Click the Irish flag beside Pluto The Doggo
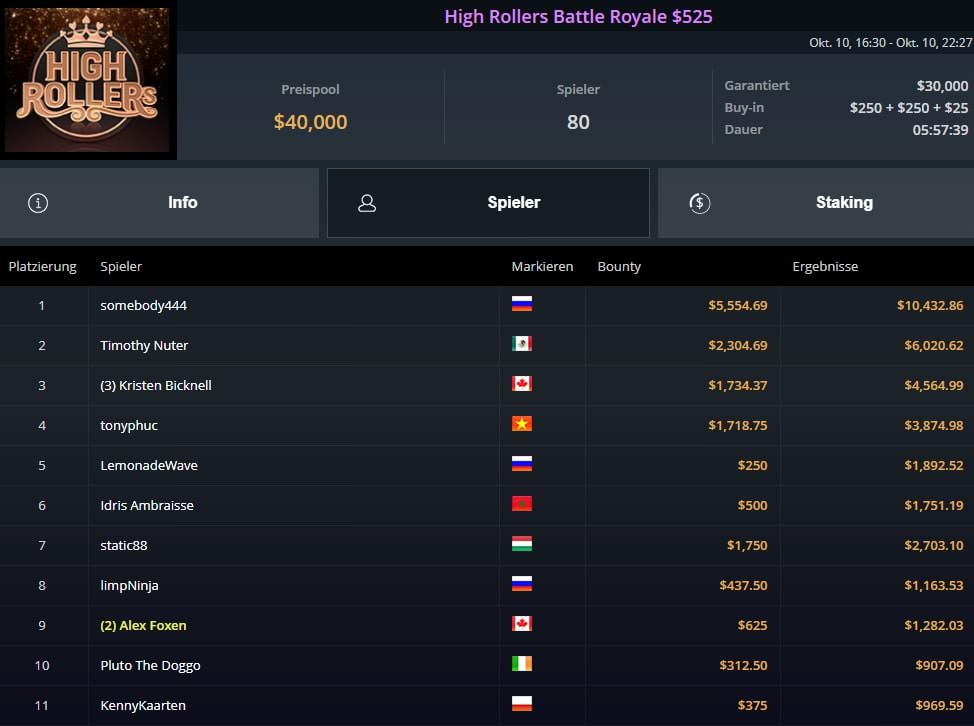The image size is (974, 726). pyautogui.click(x=521, y=664)
